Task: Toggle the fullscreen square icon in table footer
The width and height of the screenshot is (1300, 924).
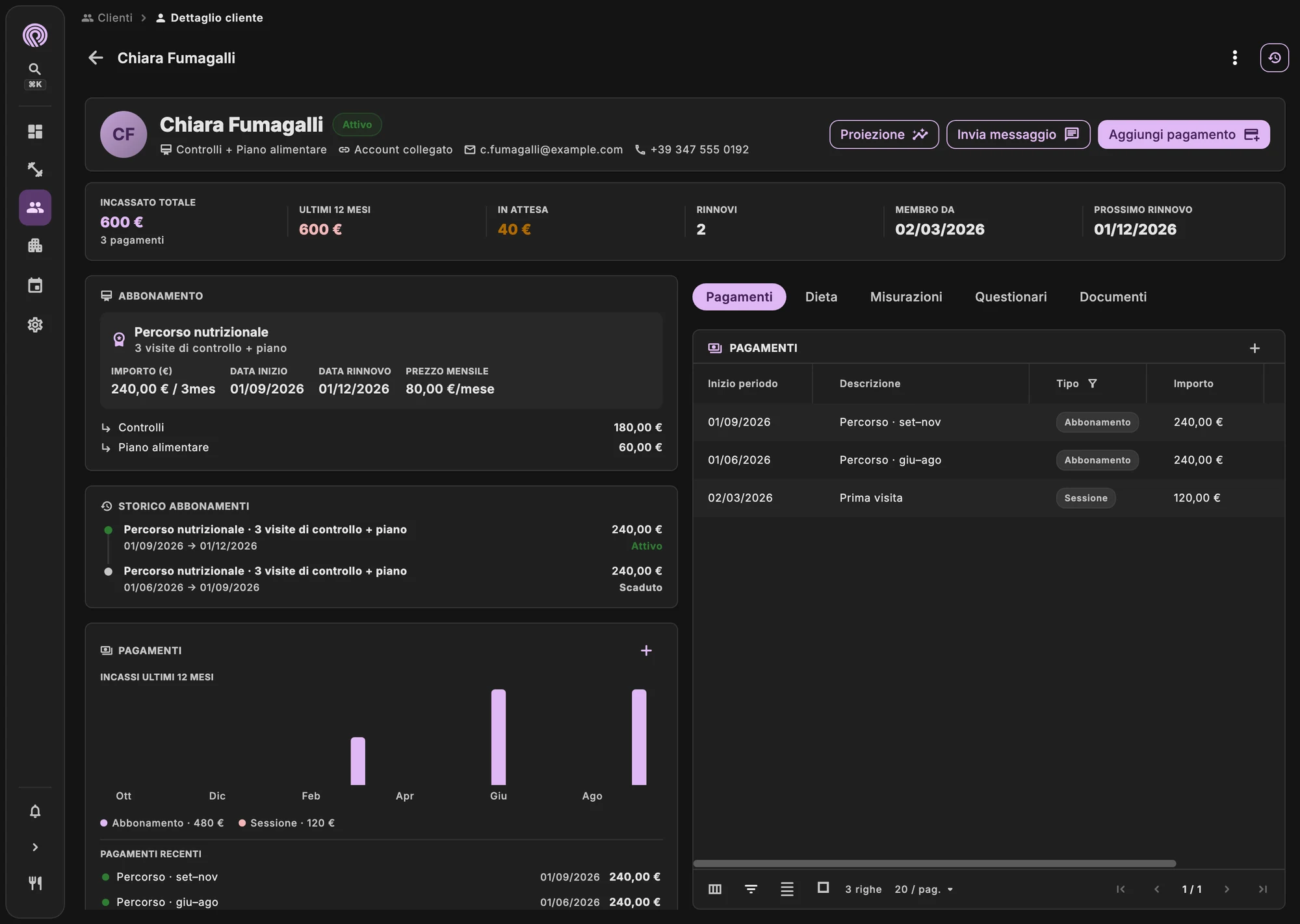Action: [x=823, y=888]
